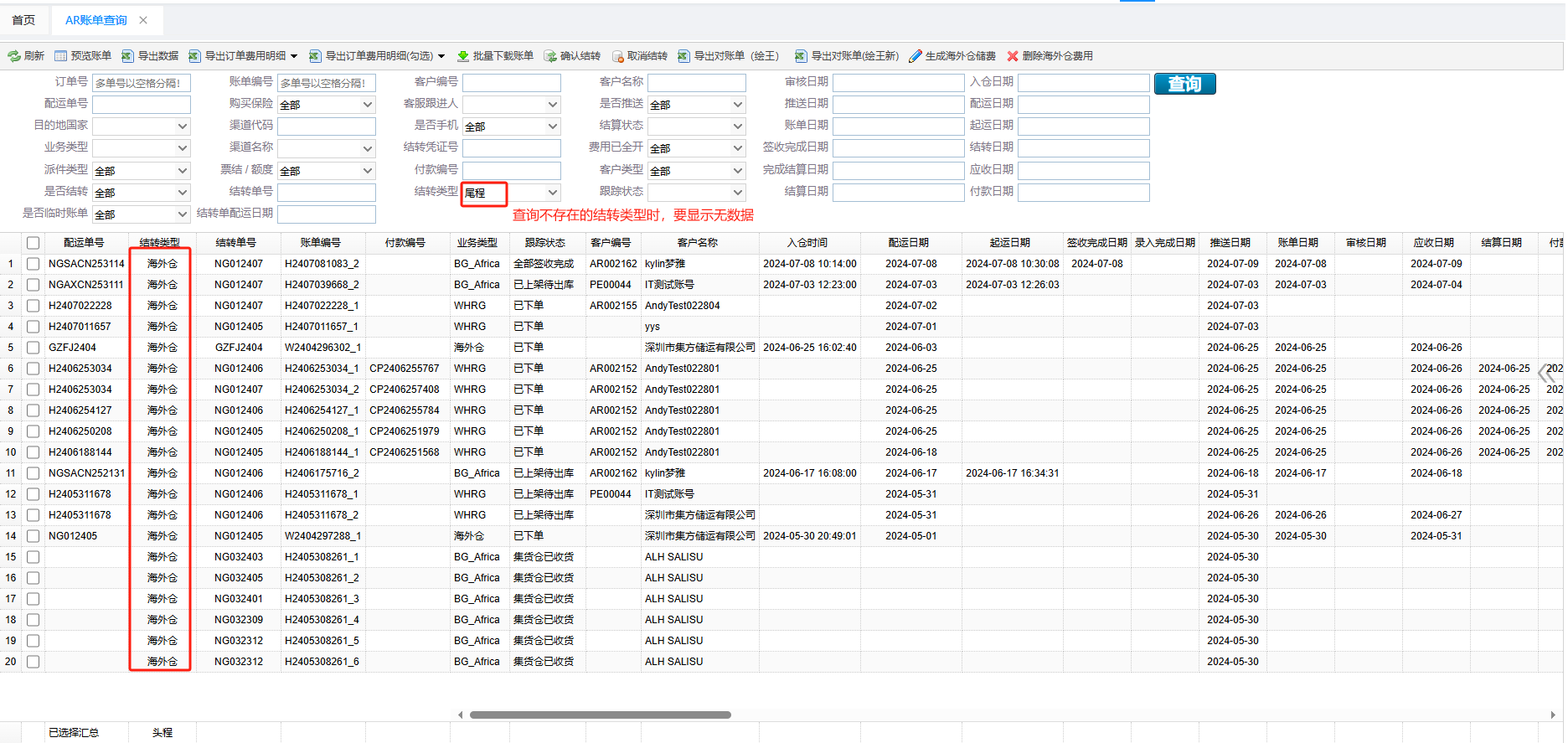
Task: Click the 订单号 input field
Action: coord(142,83)
